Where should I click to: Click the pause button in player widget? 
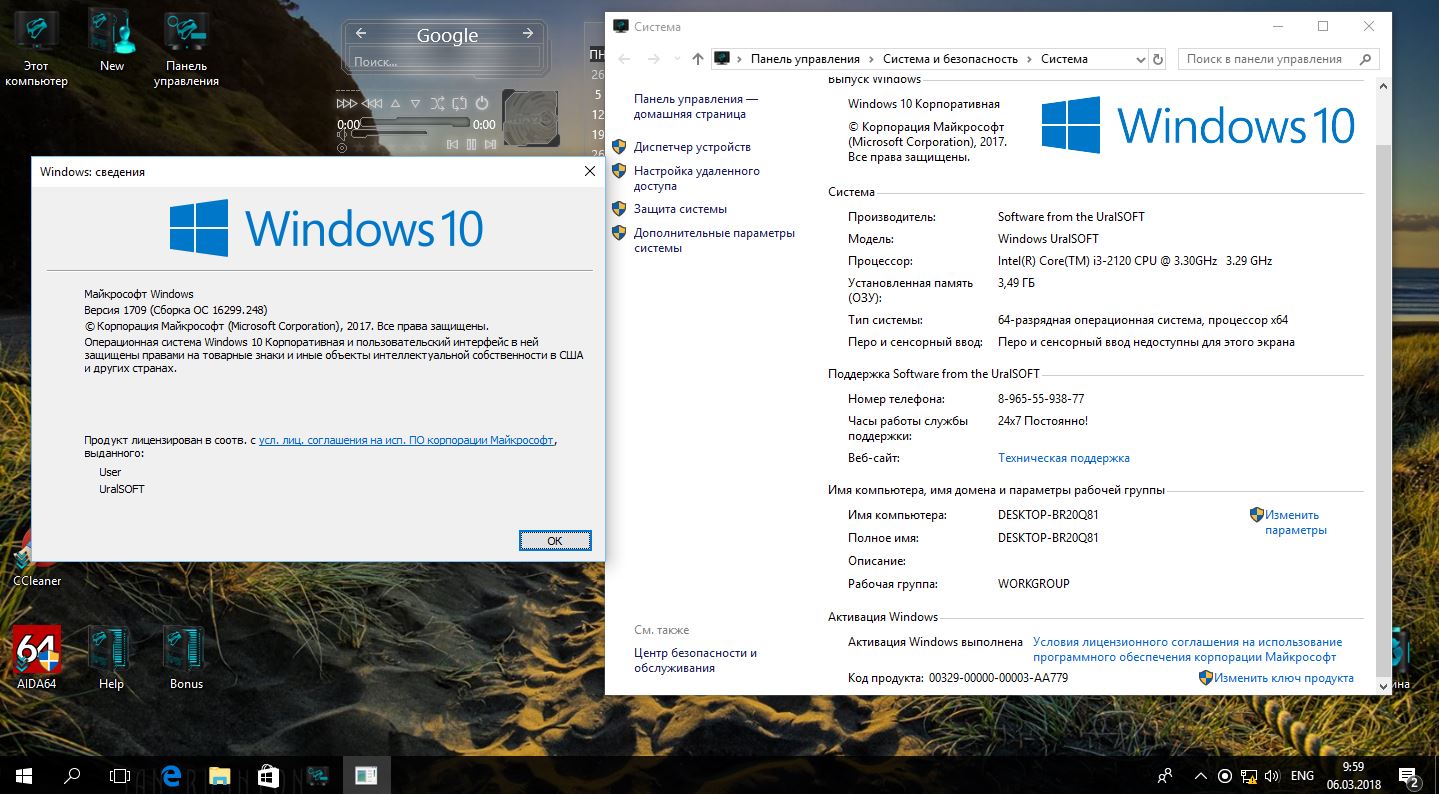[472, 144]
